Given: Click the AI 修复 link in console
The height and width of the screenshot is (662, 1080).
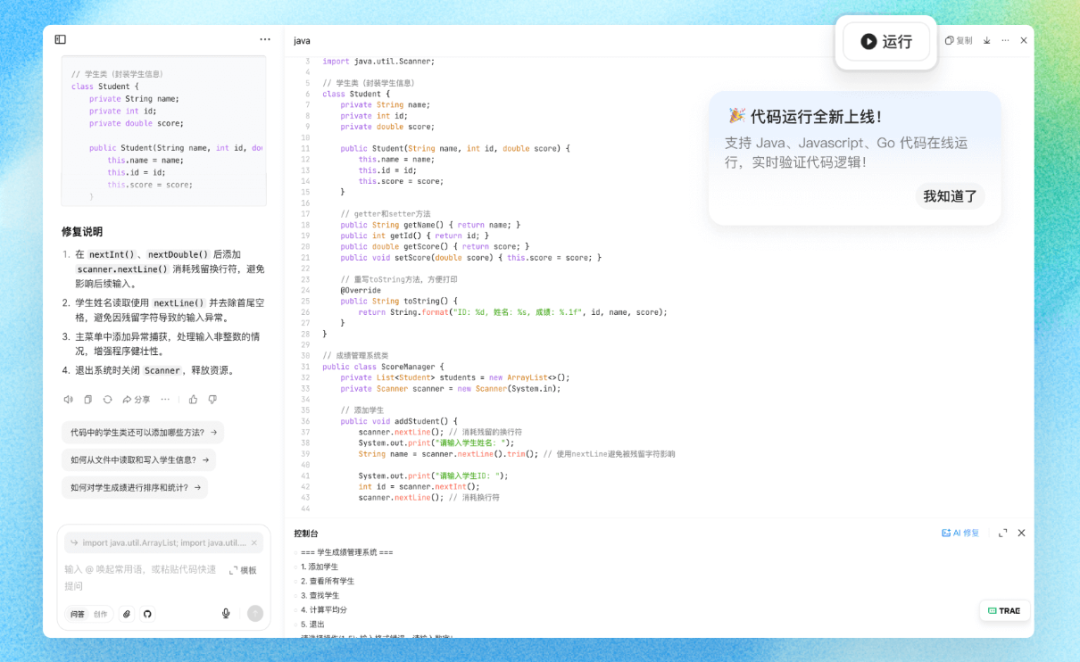Looking at the screenshot, I should coord(961,533).
